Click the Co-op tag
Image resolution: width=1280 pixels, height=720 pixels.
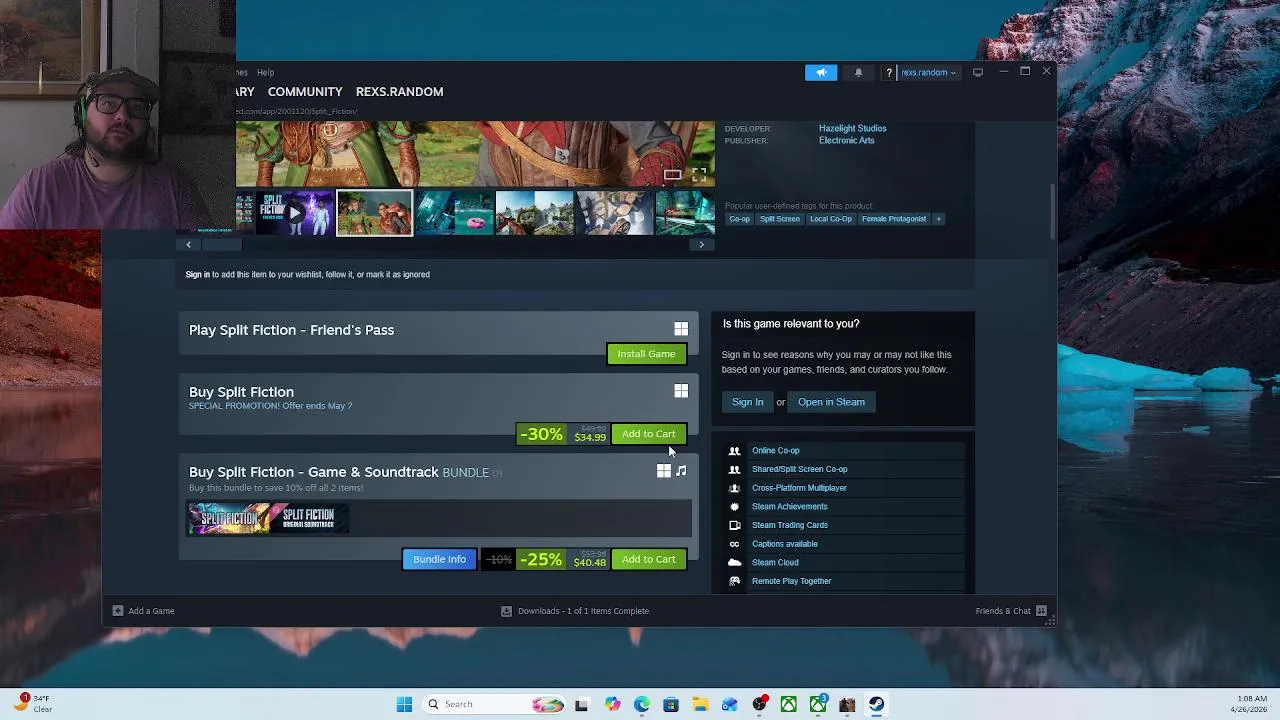[x=739, y=219]
